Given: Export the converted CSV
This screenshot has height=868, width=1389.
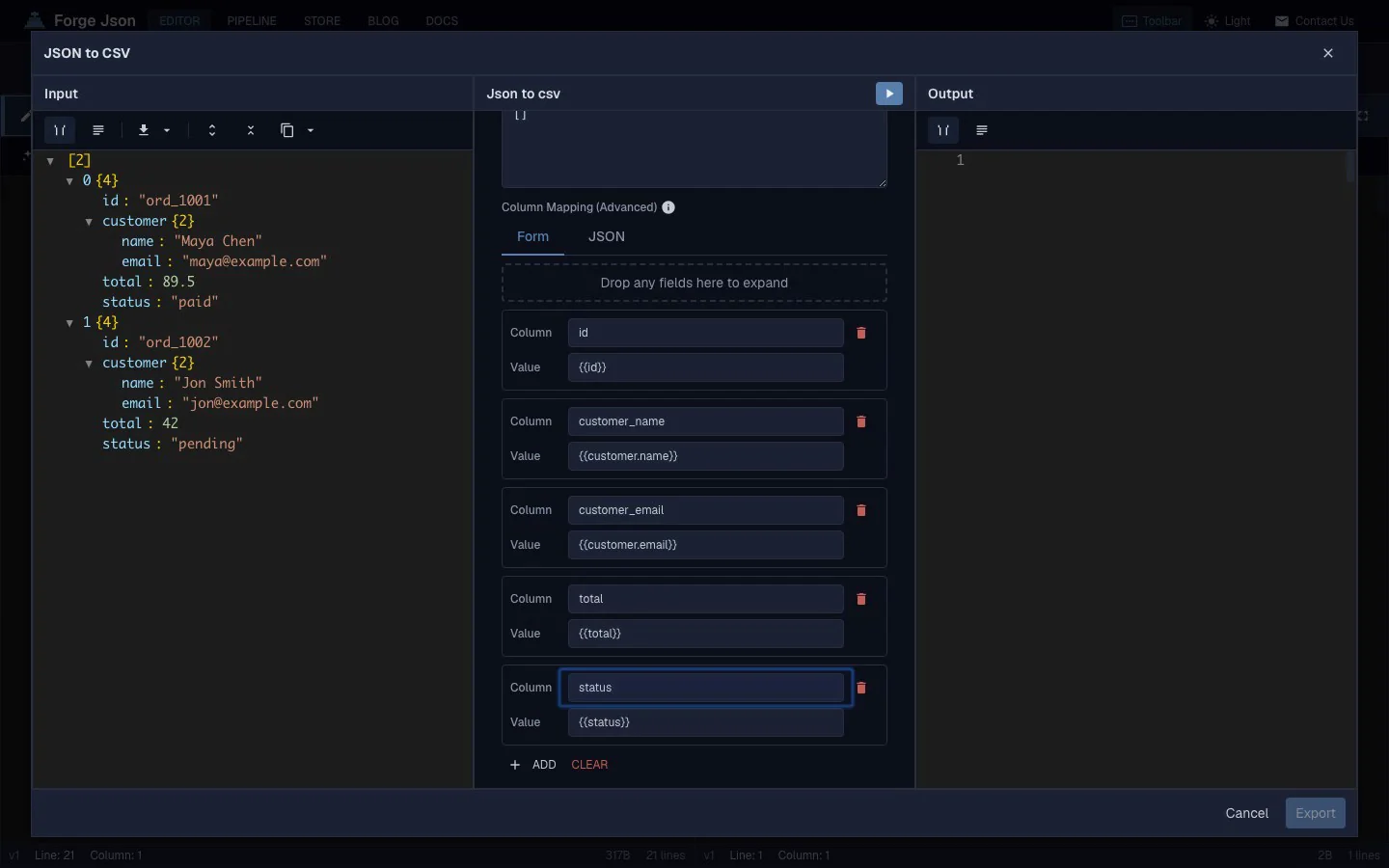Looking at the screenshot, I should (x=1315, y=813).
